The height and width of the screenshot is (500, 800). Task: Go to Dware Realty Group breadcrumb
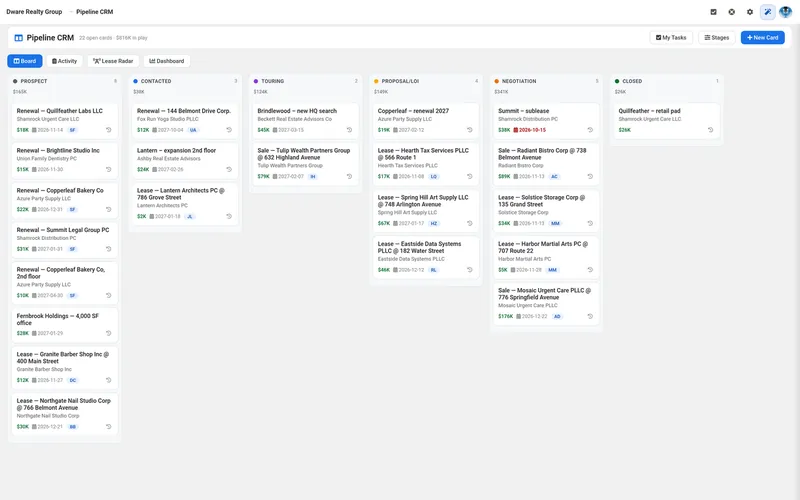[x=34, y=12]
